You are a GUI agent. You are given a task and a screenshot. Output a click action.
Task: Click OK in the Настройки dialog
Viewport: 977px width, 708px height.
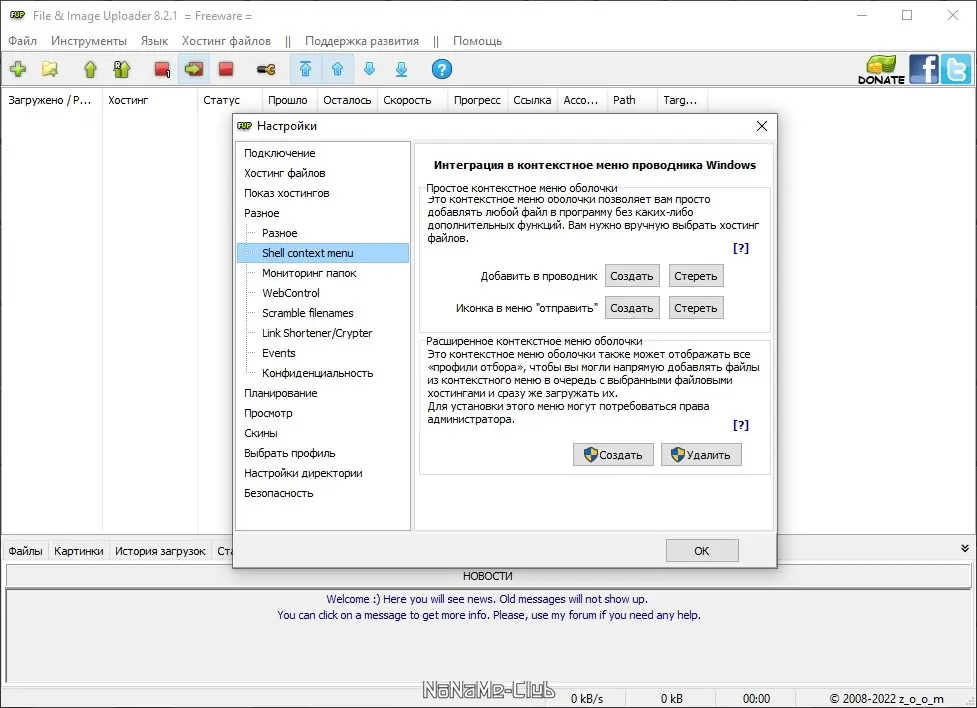click(x=702, y=551)
